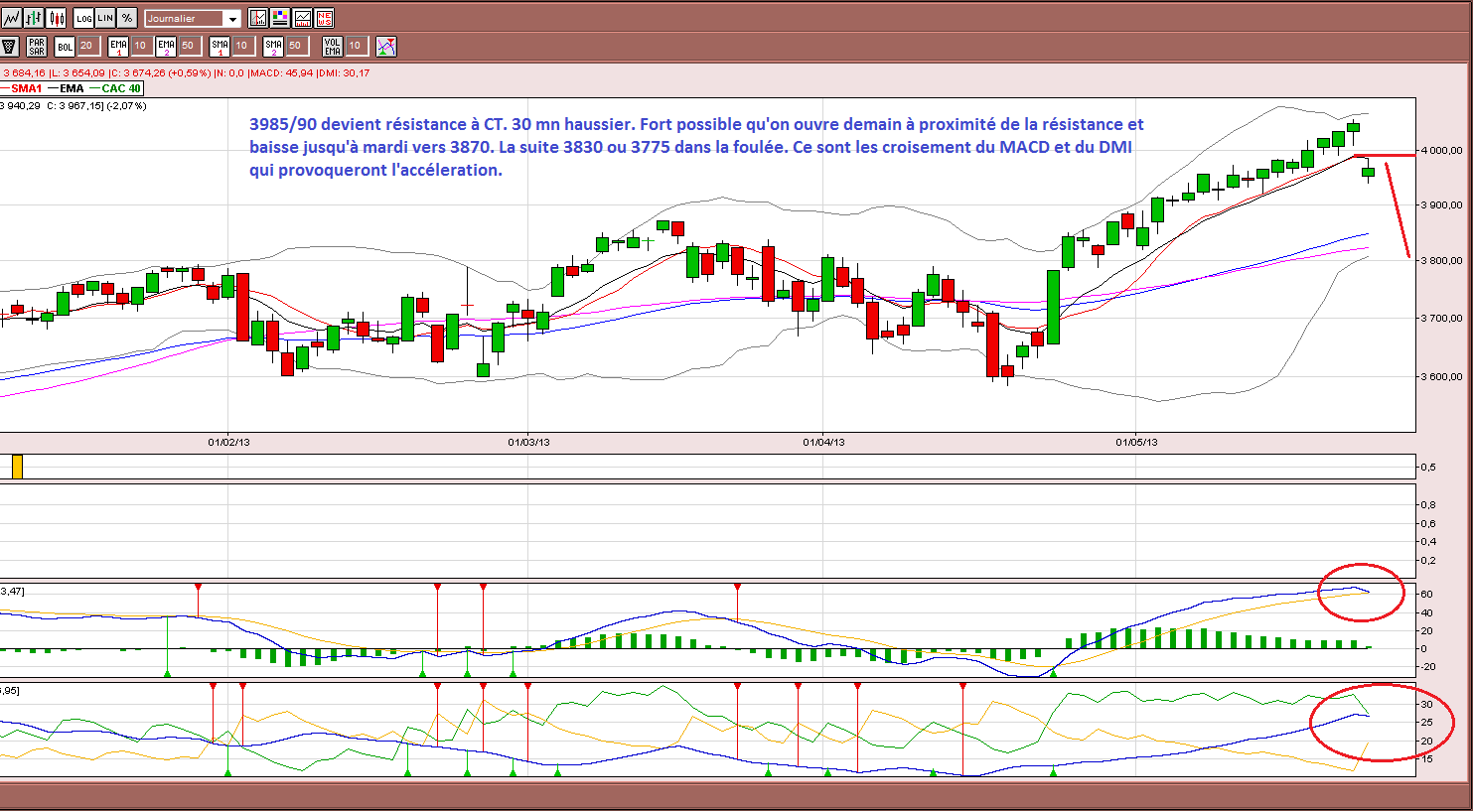Edit the EMA 1 period field

142,46
